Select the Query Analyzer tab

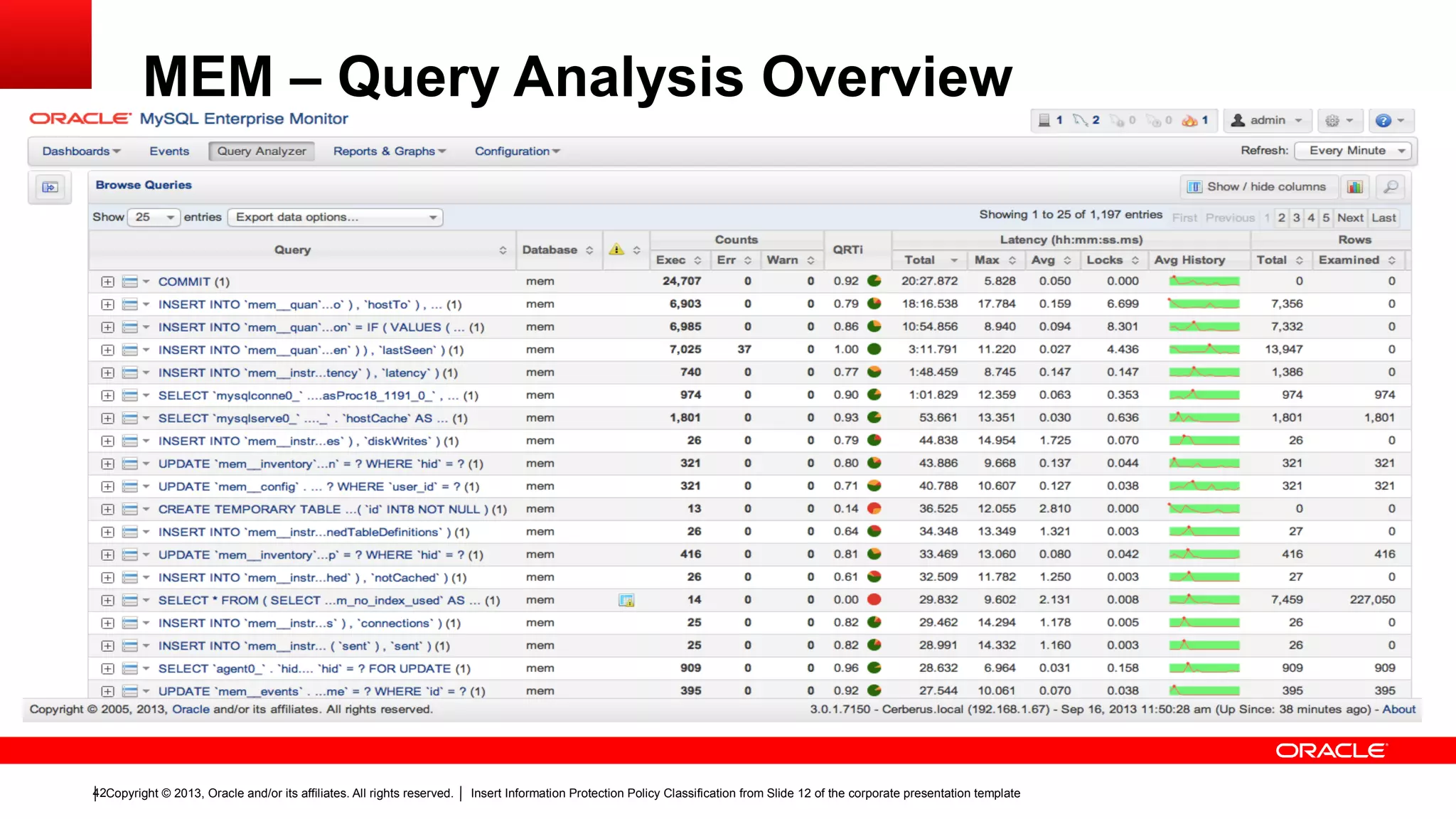coord(262,151)
